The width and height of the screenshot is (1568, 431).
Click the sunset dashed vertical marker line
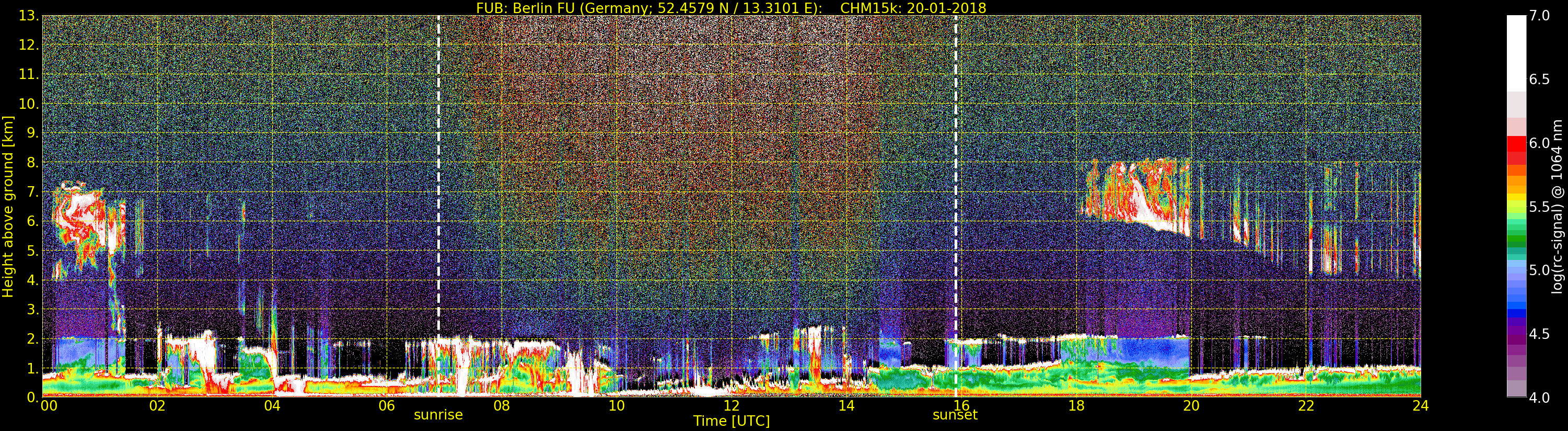956,206
